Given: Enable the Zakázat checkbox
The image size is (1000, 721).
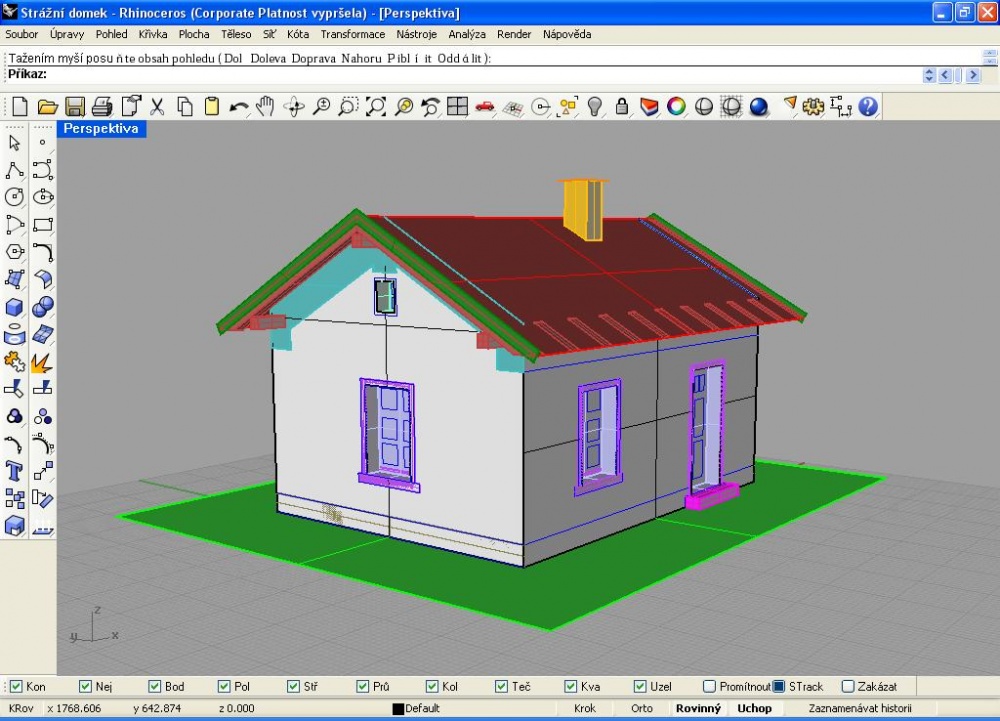Looking at the screenshot, I should coord(848,687).
